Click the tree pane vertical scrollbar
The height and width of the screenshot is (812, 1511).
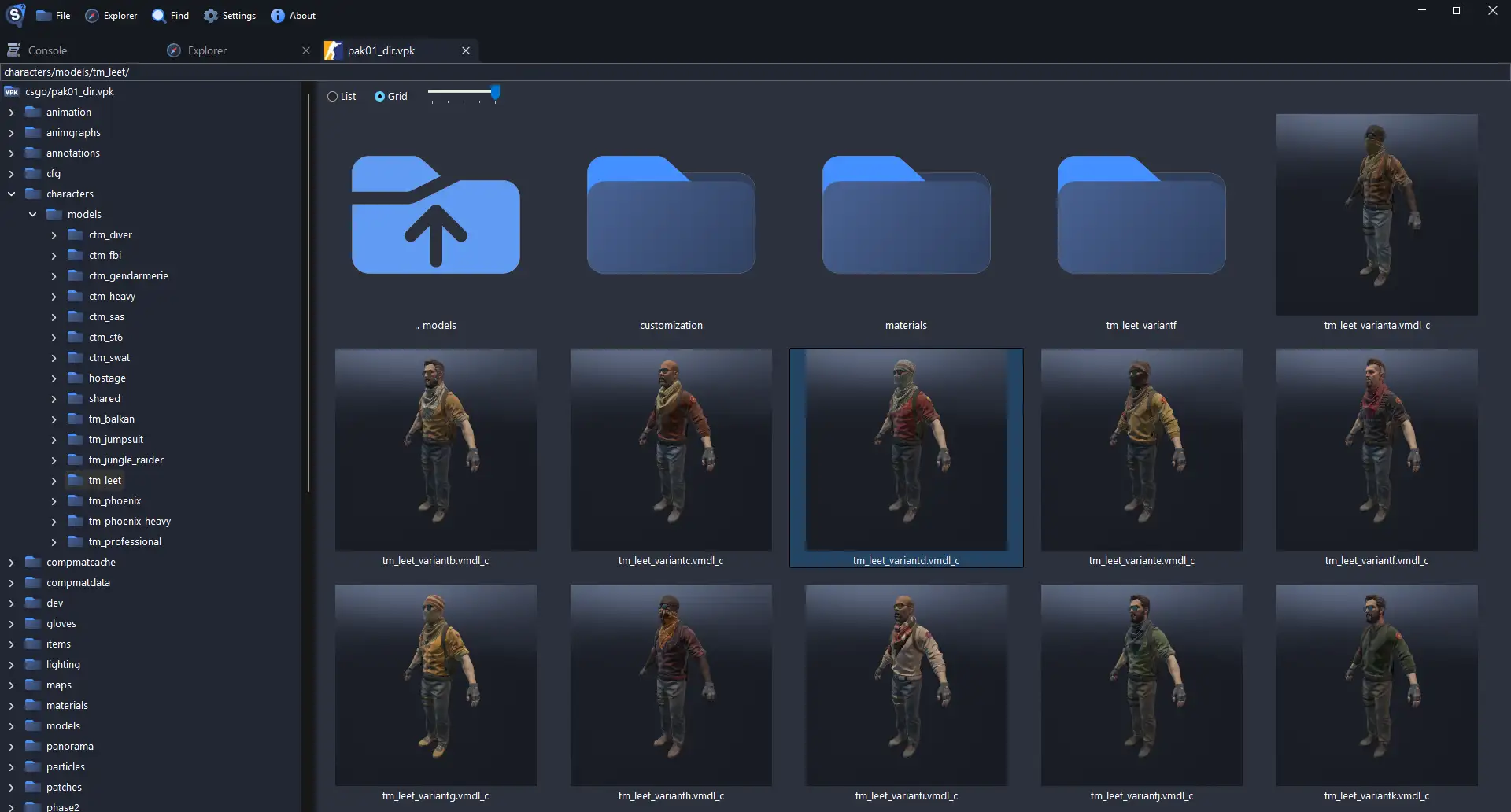point(308,293)
